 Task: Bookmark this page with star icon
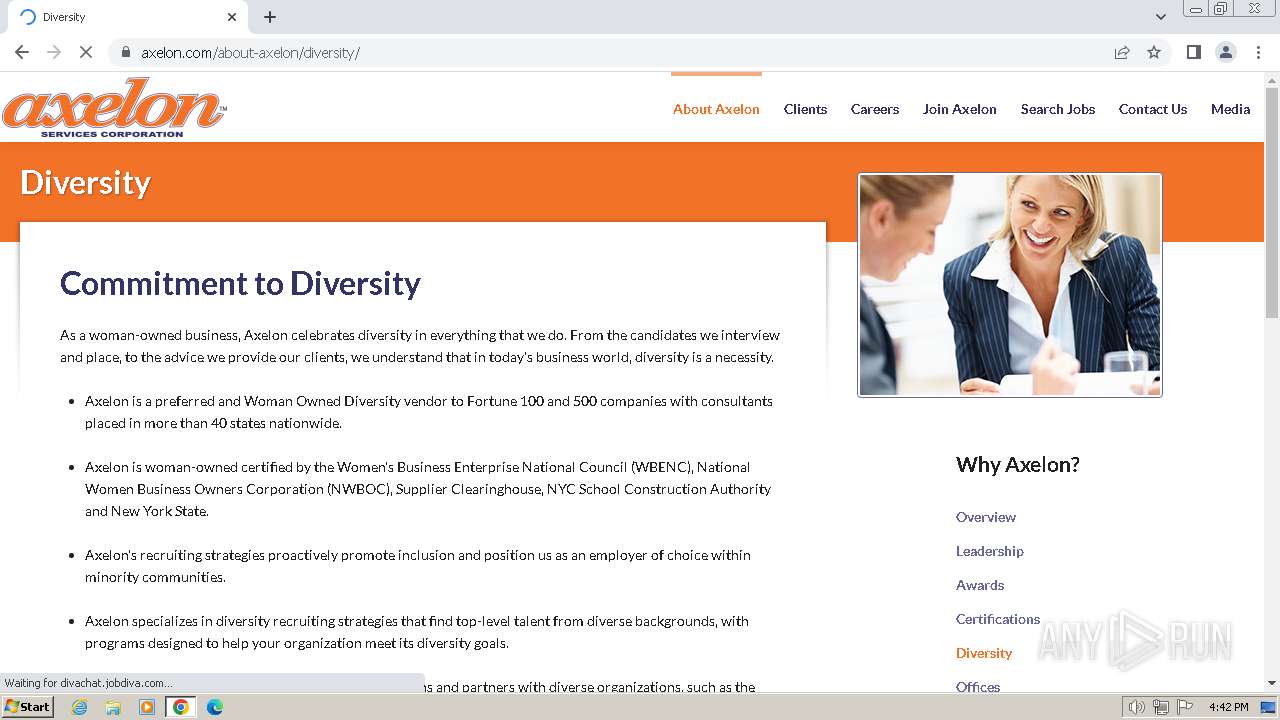pyautogui.click(x=1154, y=52)
